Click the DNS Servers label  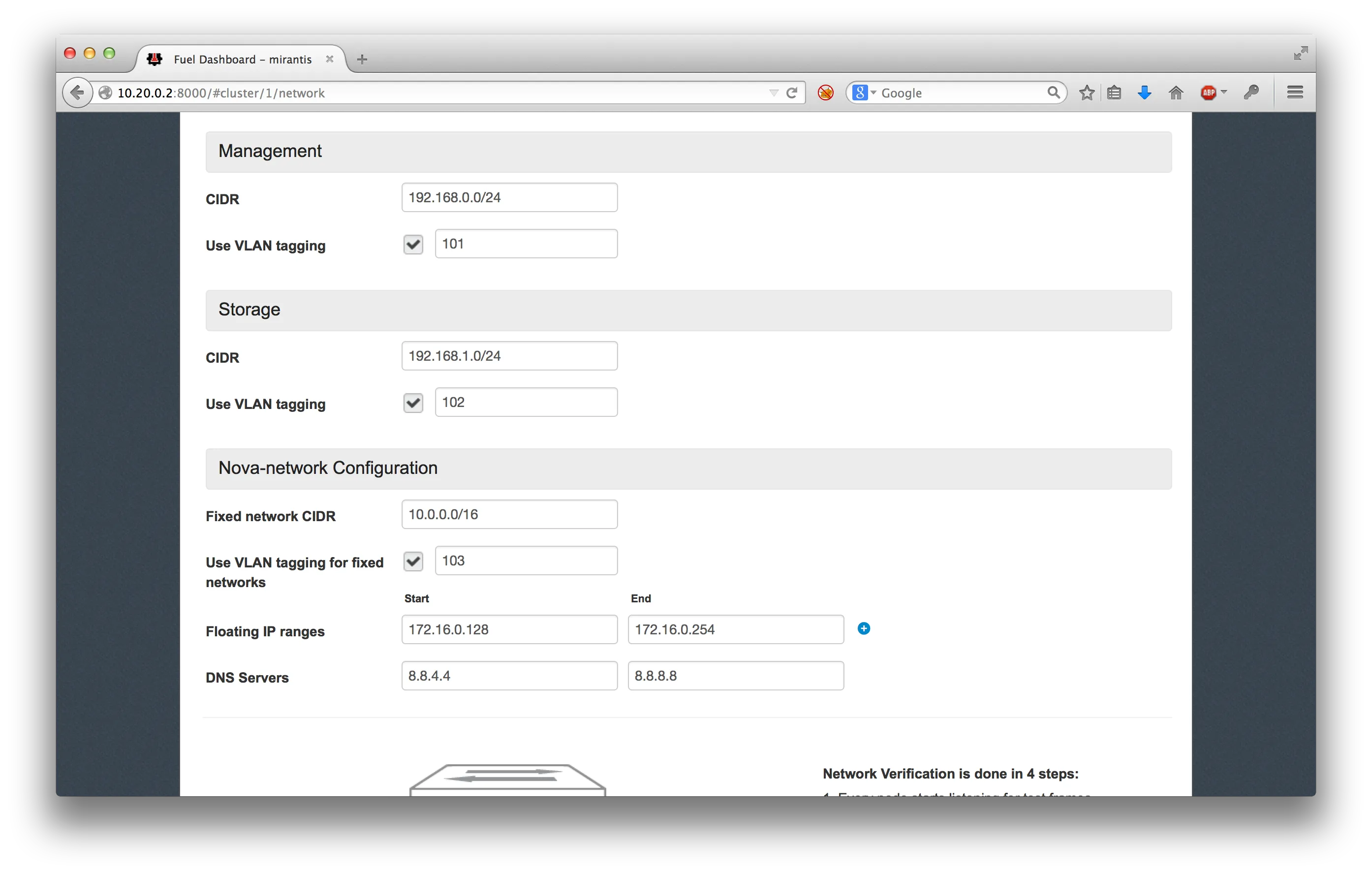click(247, 678)
